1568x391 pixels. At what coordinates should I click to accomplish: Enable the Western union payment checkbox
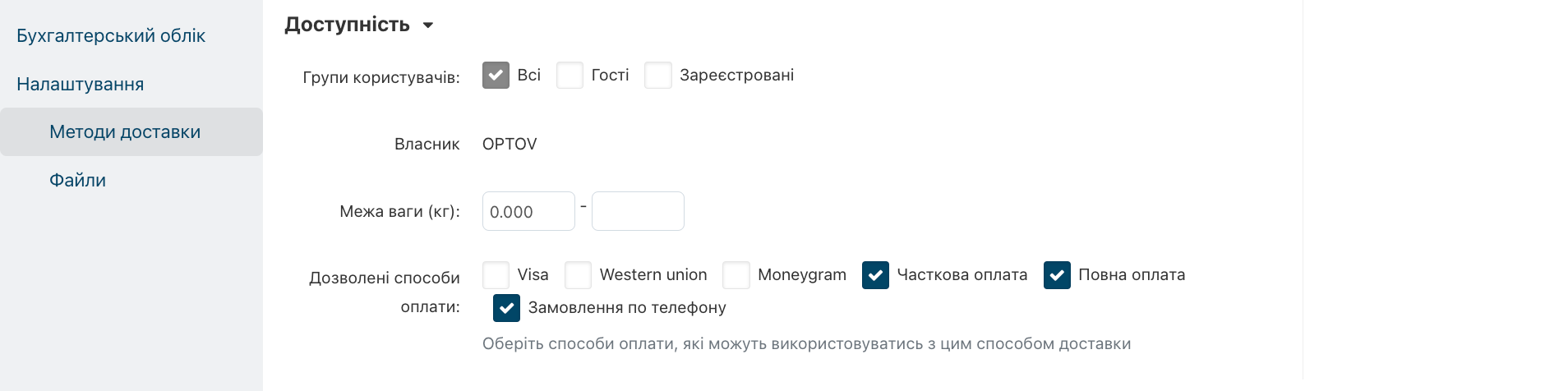click(578, 275)
